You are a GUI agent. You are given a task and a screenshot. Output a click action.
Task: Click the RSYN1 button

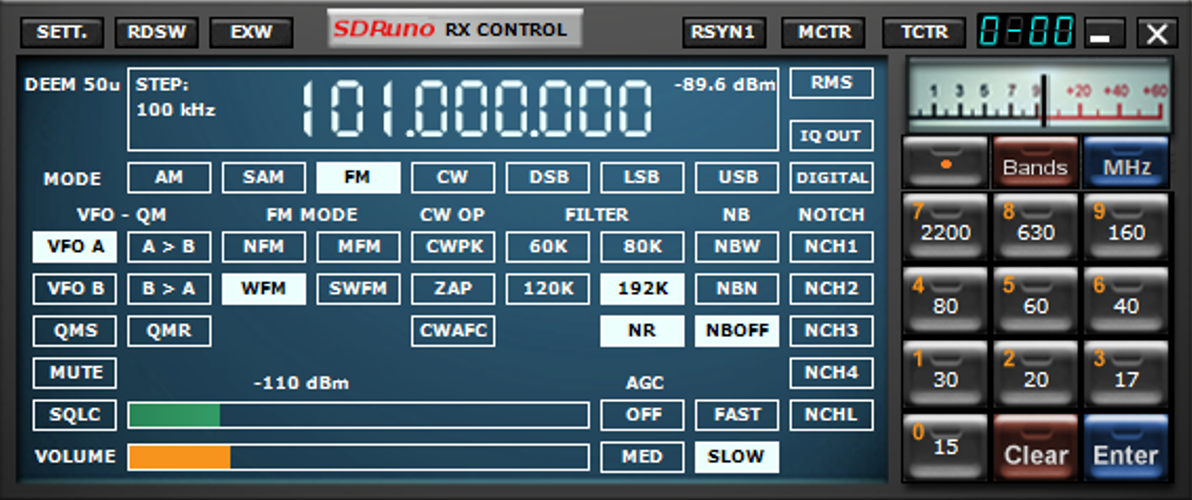coord(724,33)
